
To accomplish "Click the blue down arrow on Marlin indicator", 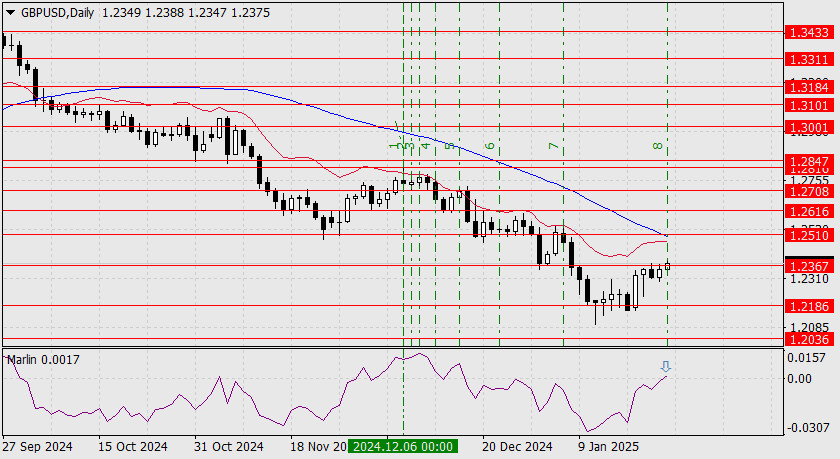I will point(665,367).
